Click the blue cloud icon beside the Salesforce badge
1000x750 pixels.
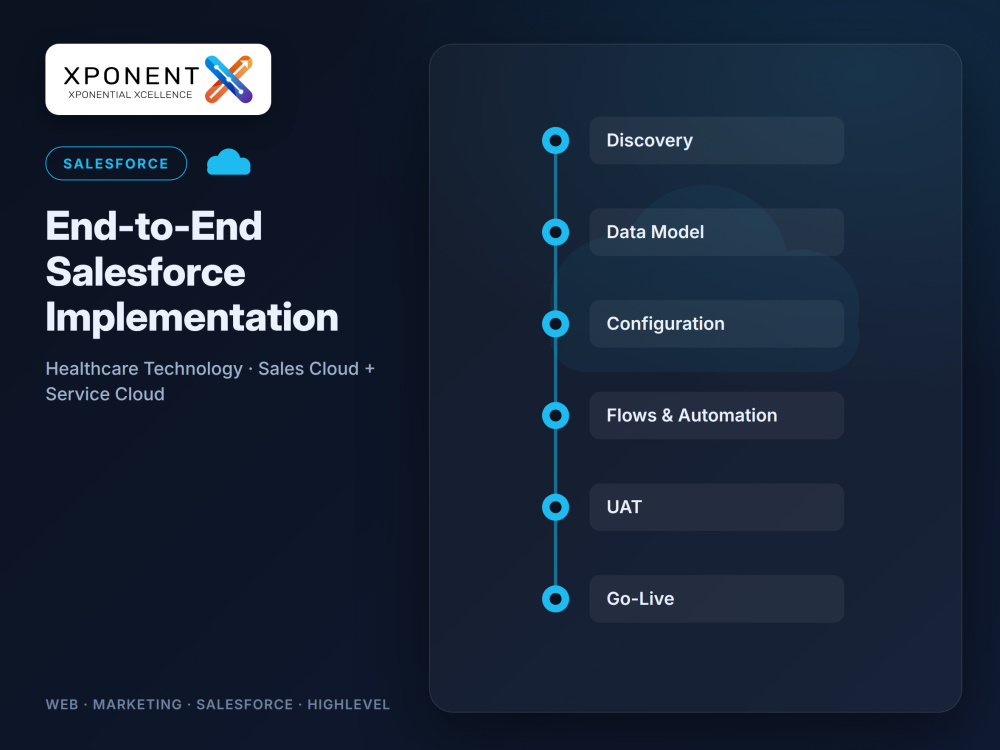point(228,162)
